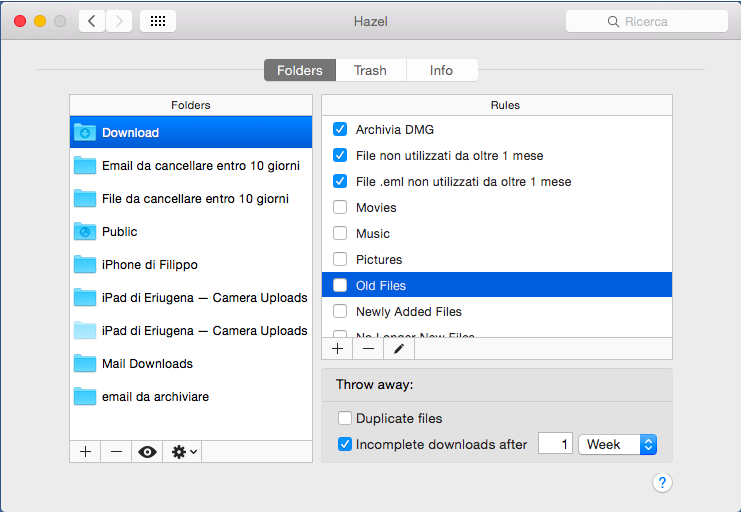Click the Mail Downloads folder icon
The height and width of the screenshot is (512, 741).
coord(85,364)
